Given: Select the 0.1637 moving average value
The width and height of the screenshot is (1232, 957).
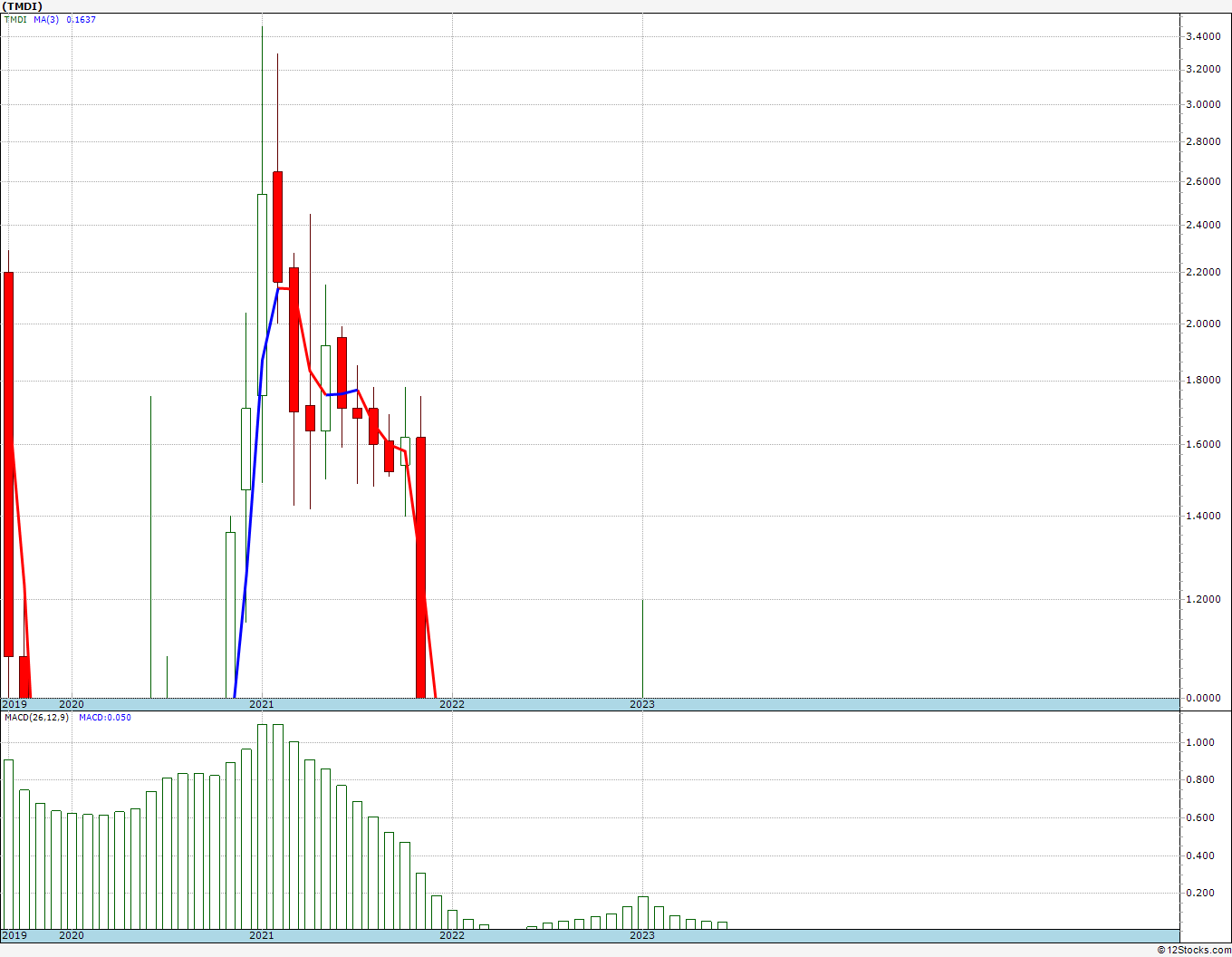Looking at the screenshot, I should [x=81, y=20].
